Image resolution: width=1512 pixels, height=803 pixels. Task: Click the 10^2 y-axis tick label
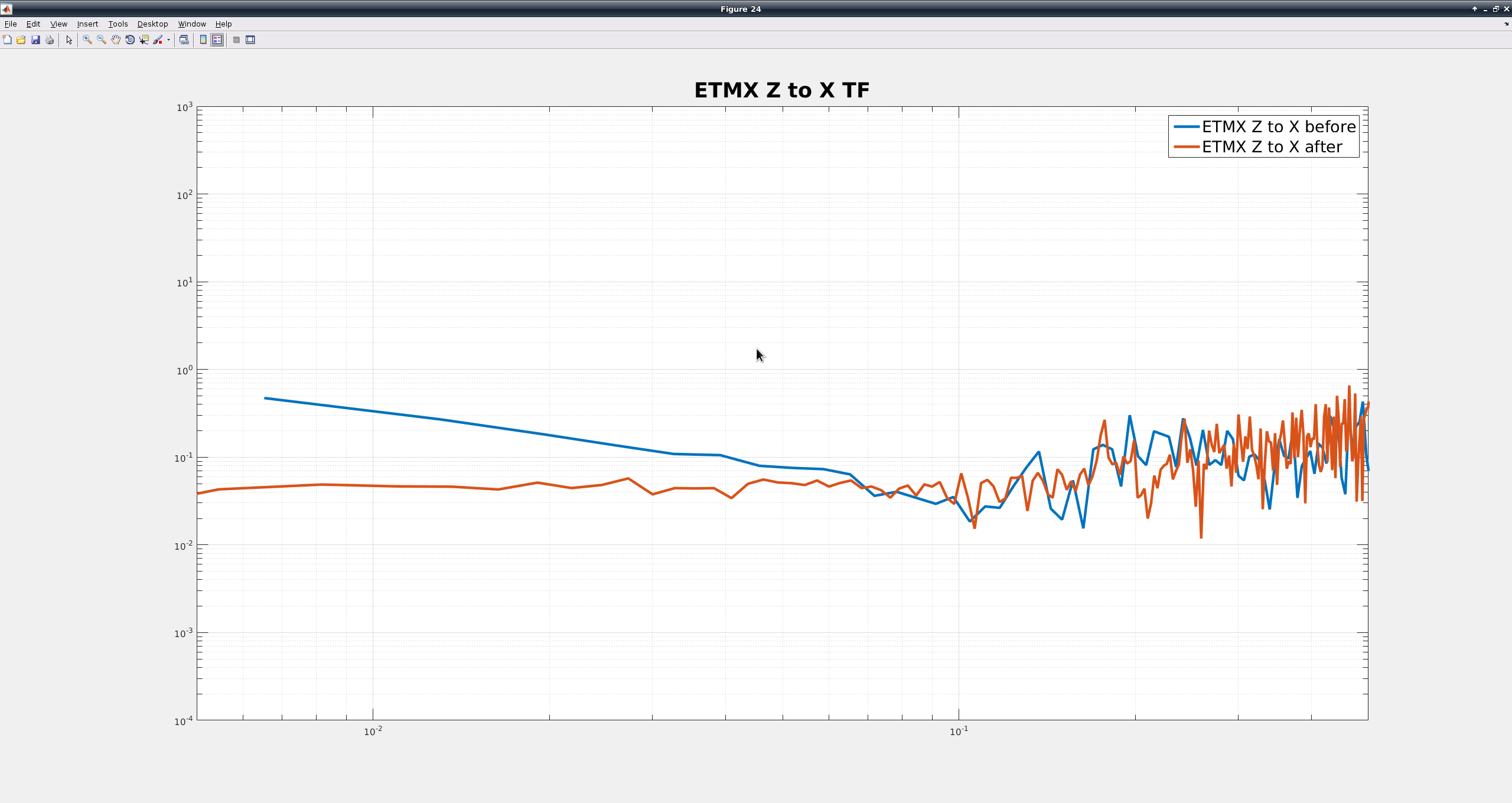[x=184, y=195]
